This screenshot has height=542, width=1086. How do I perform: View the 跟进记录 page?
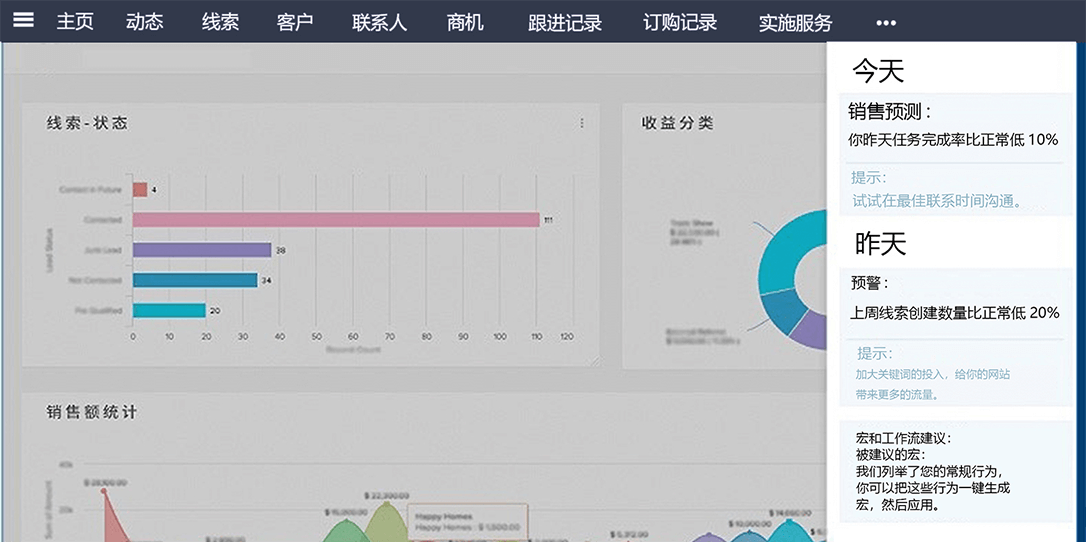tap(565, 22)
